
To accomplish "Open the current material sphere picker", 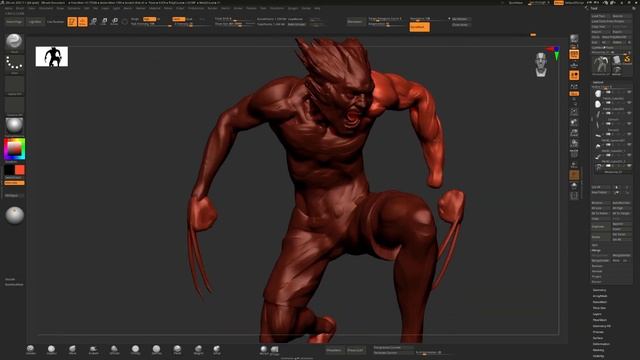I will point(14,125).
